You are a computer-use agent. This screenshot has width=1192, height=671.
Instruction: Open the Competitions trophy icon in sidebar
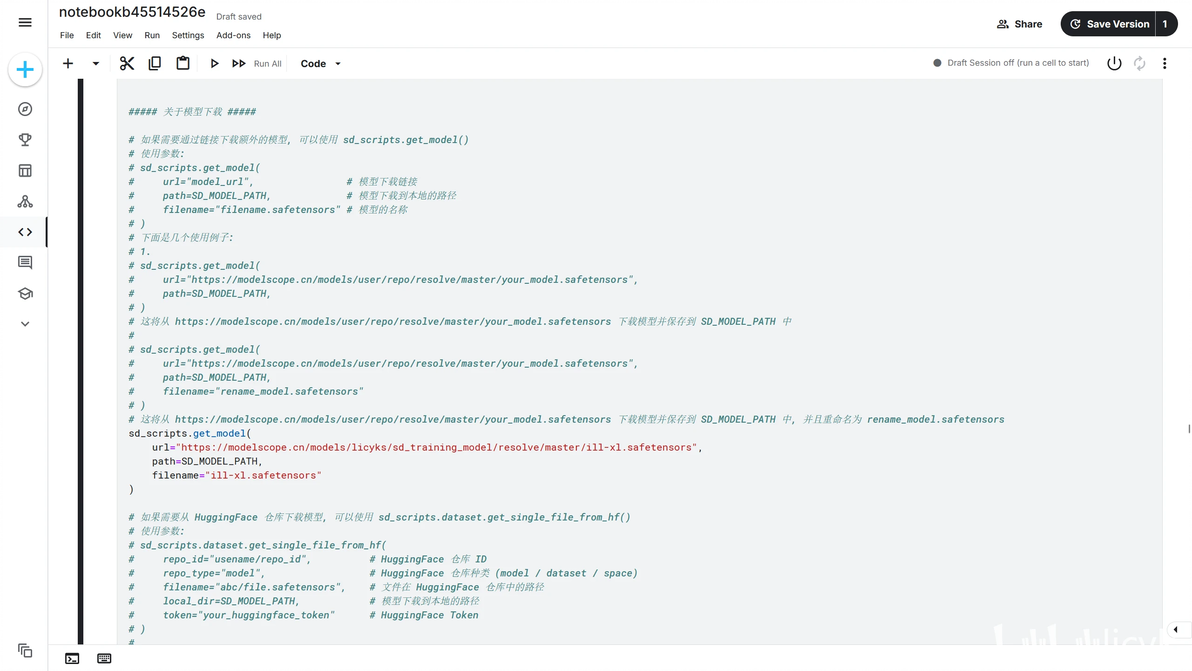pos(25,140)
